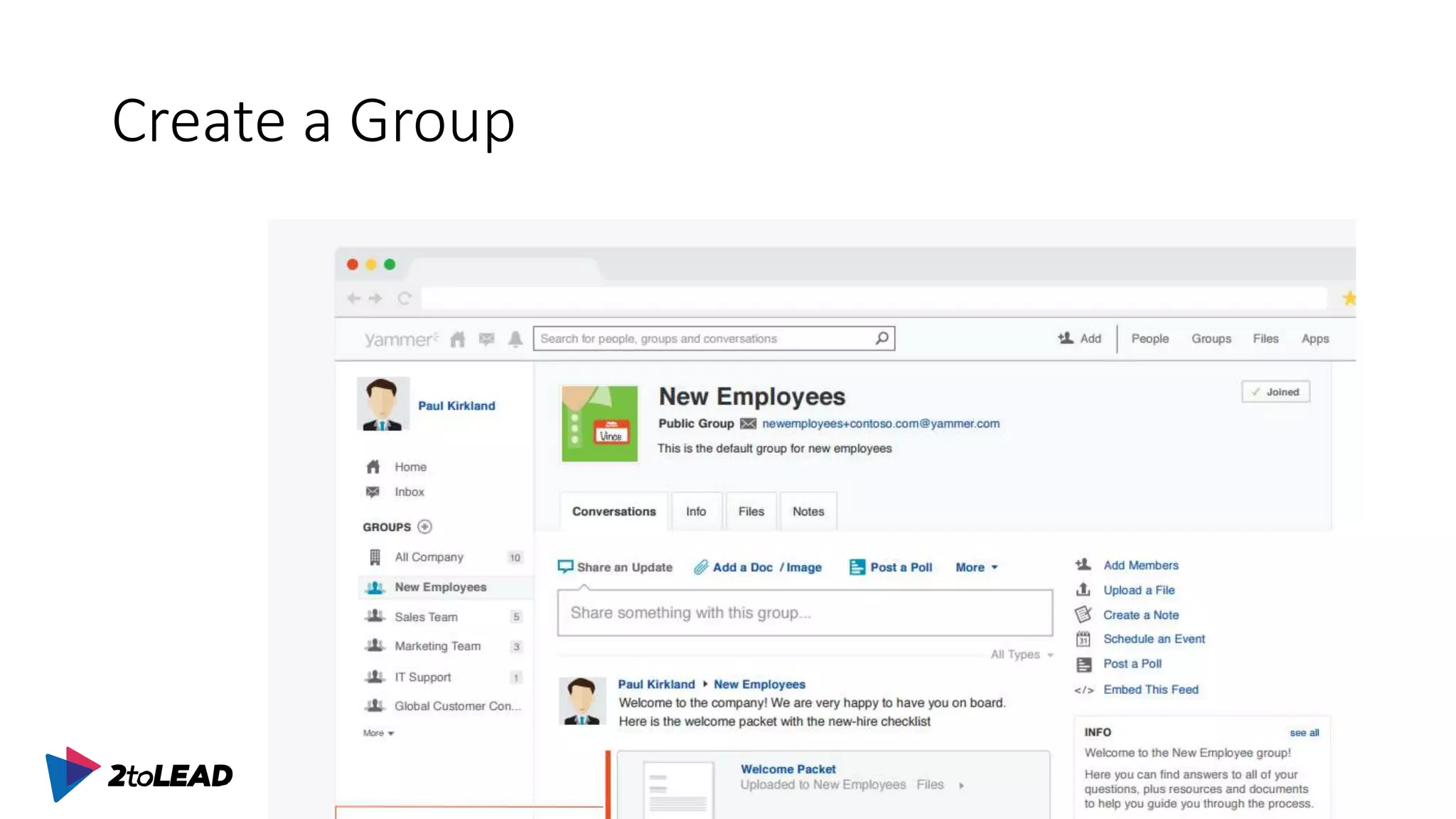Click the browser address bar
The height and width of the screenshot is (819, 1456).
click(x=874, y=299)
